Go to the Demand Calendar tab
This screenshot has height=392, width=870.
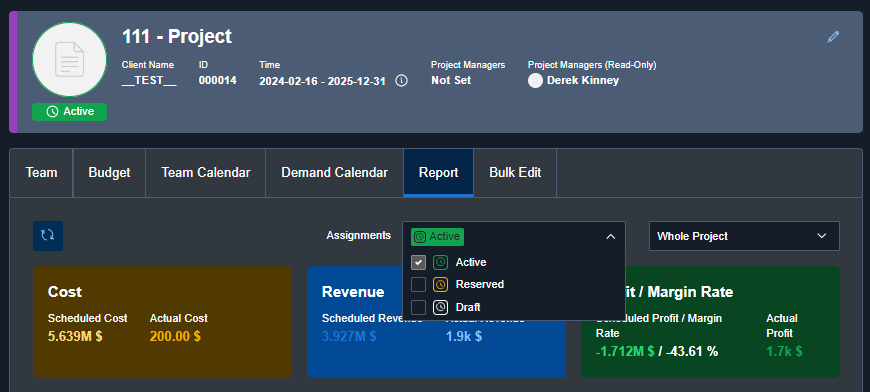335,173
